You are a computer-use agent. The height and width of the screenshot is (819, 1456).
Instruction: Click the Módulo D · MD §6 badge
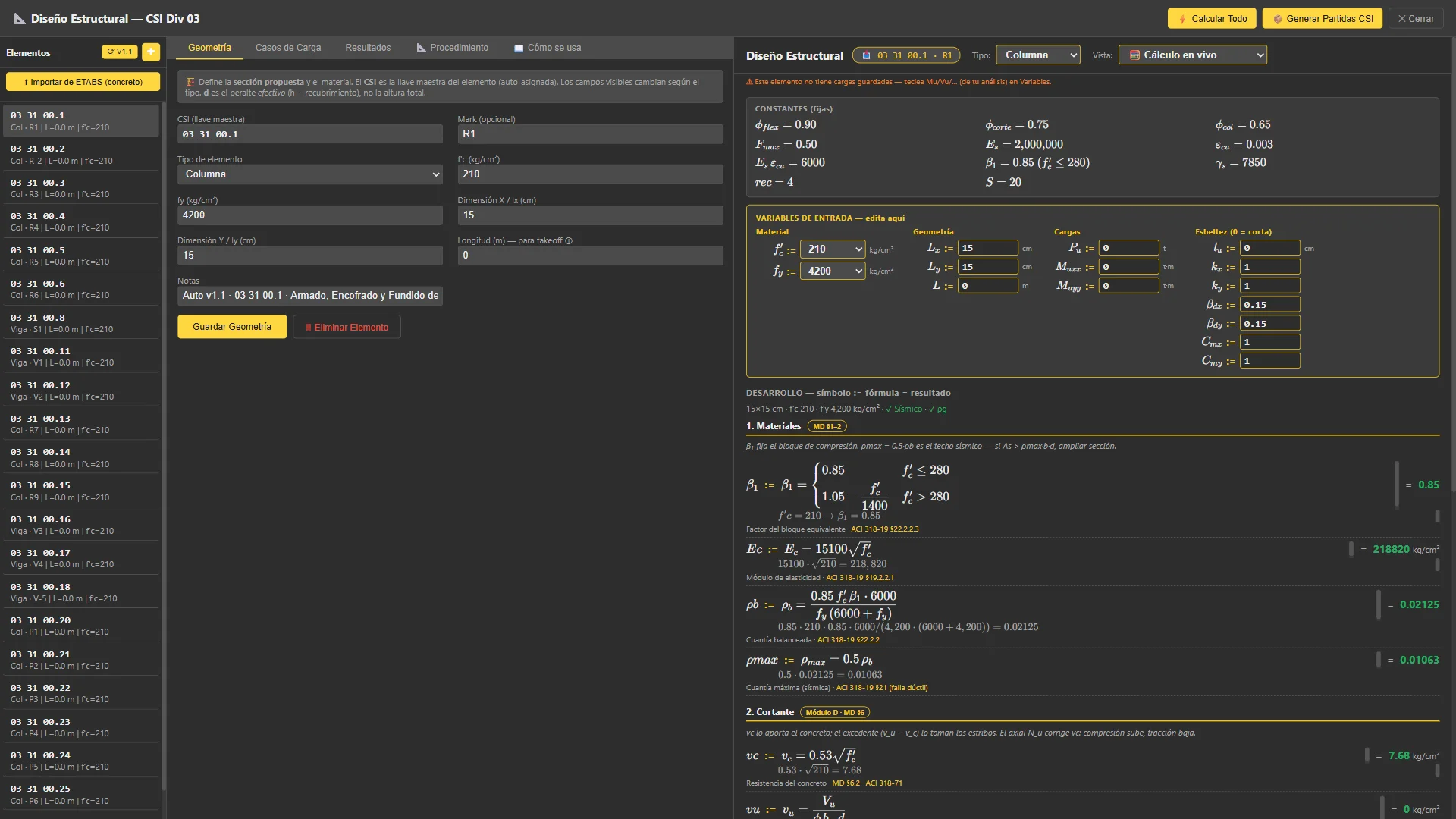834,713
